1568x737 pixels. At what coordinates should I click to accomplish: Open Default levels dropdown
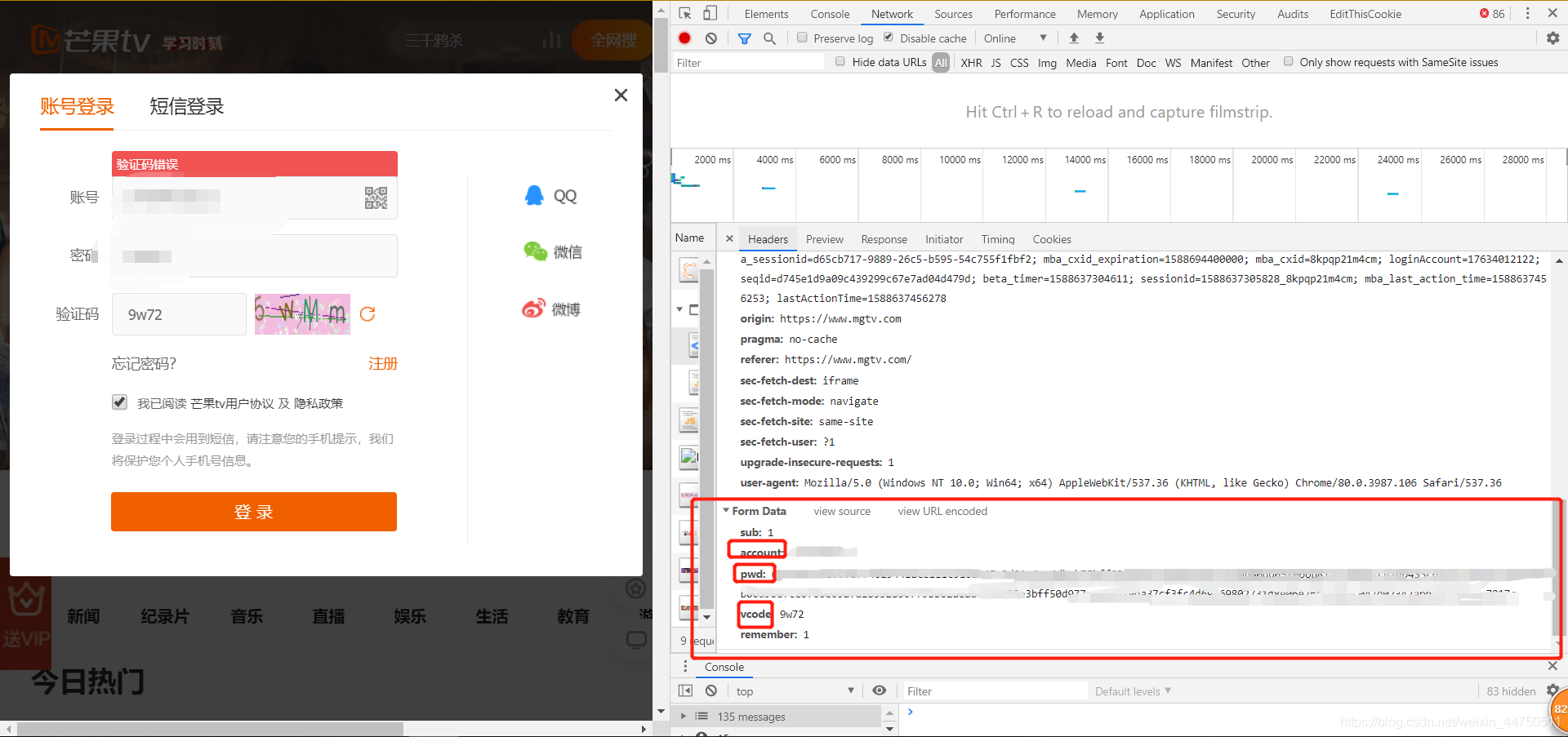1133,691
